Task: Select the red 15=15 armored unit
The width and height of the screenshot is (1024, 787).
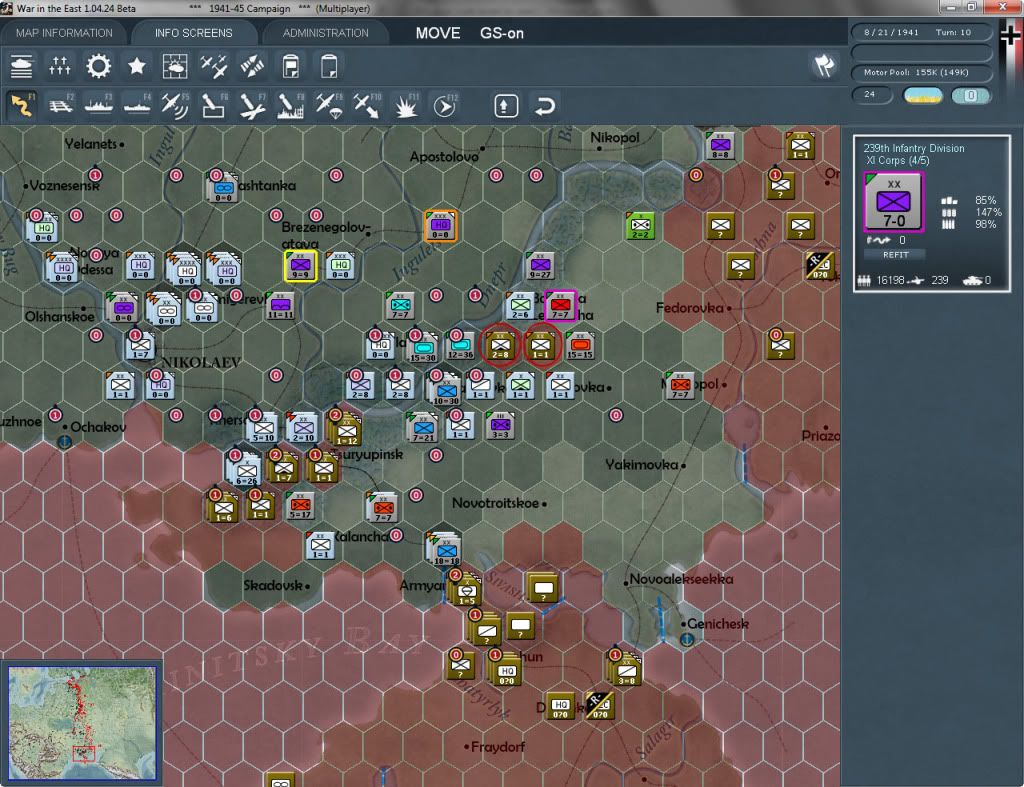Action: tap(580, 346)
